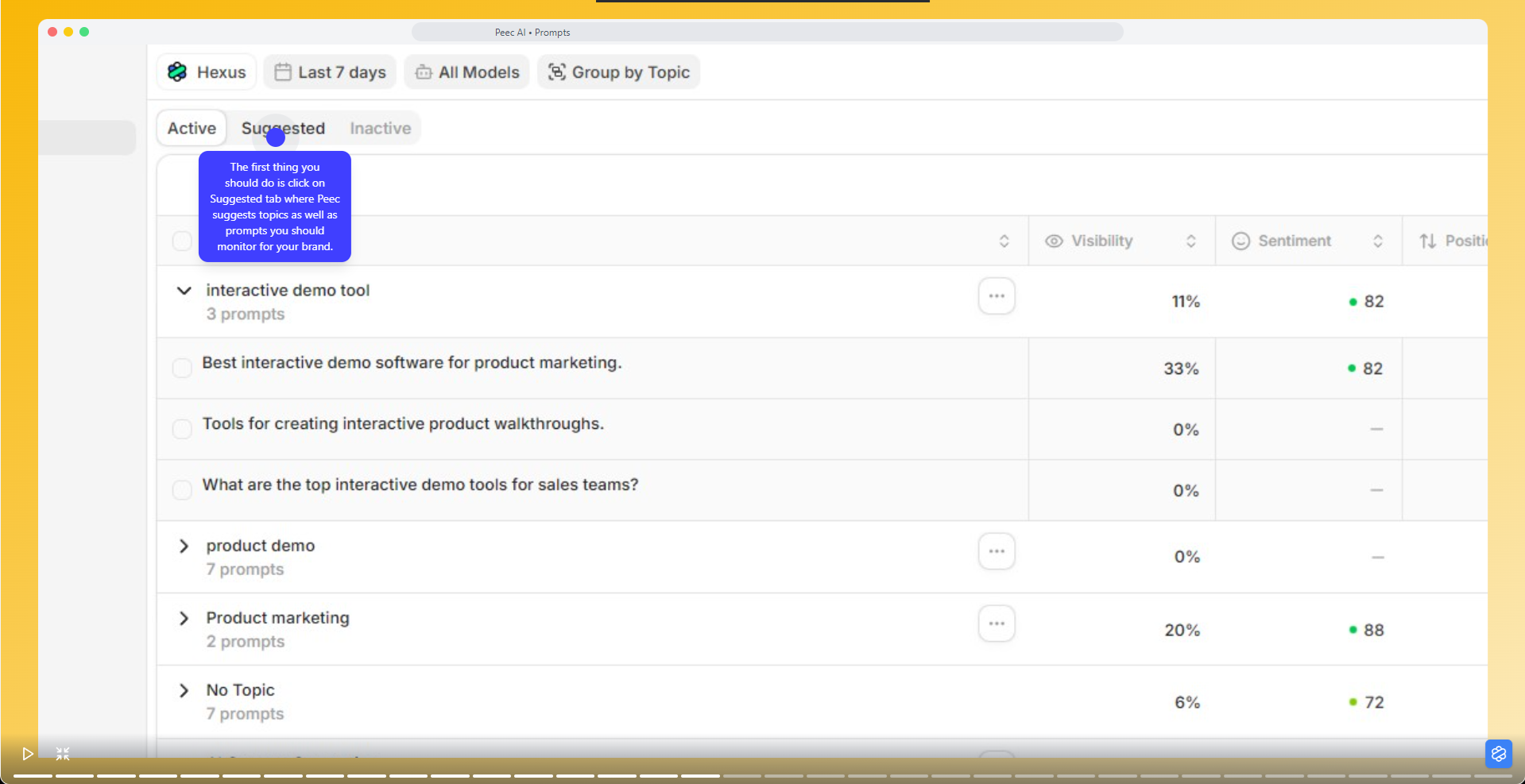1525x784 pixels.
Task: Select 'Tools for creating interactive product walkthroughs.' text
Action: tap(403, 424)
